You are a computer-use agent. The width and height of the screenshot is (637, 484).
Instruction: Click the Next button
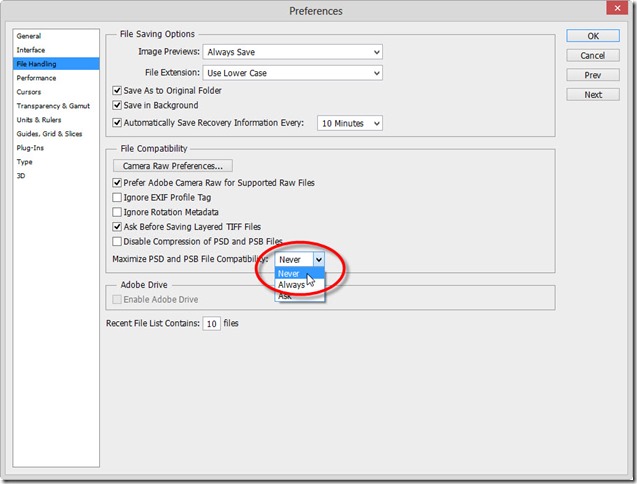point(593,95)
